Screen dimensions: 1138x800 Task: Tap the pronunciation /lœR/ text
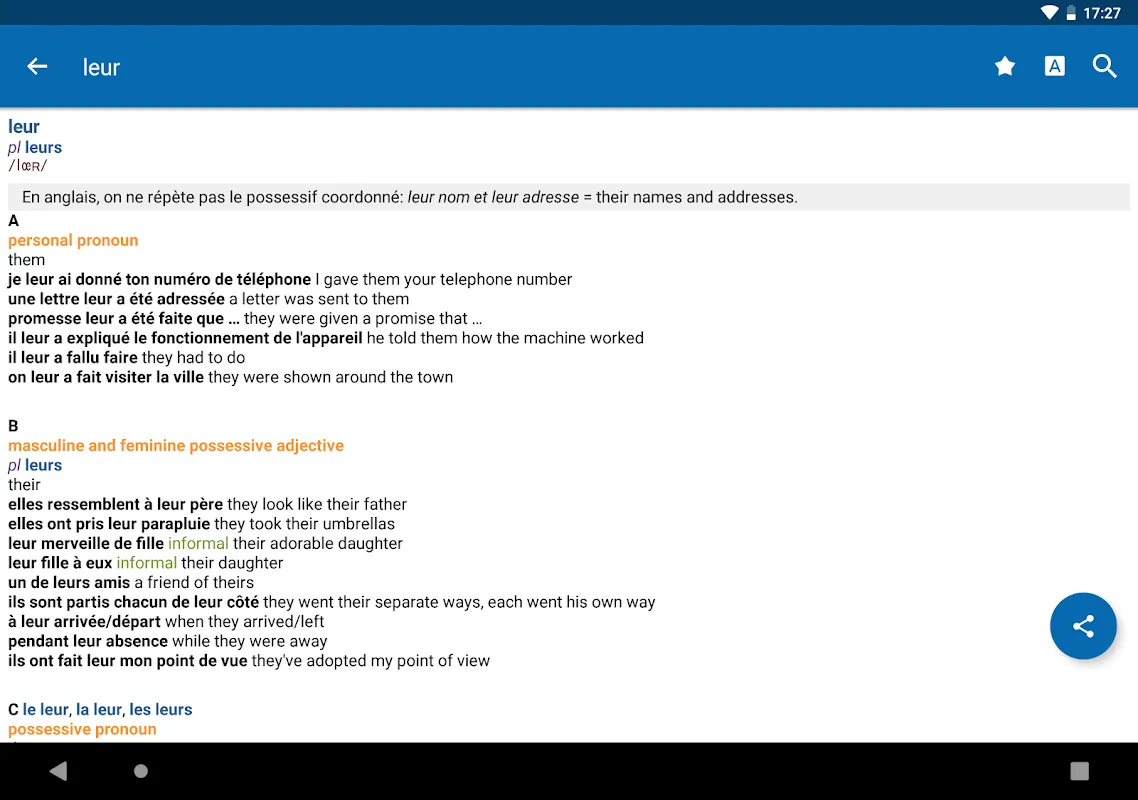point(28,166)
